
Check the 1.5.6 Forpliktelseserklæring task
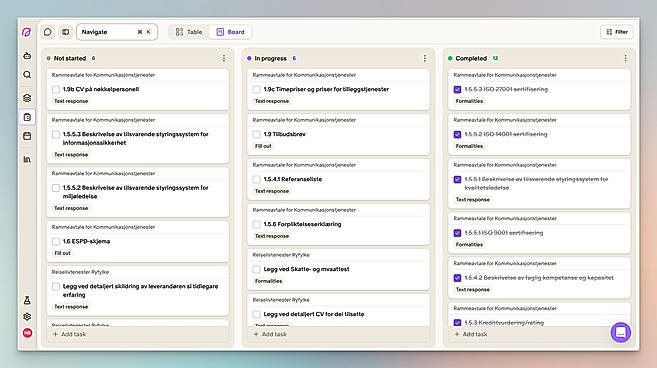(256, 224)
